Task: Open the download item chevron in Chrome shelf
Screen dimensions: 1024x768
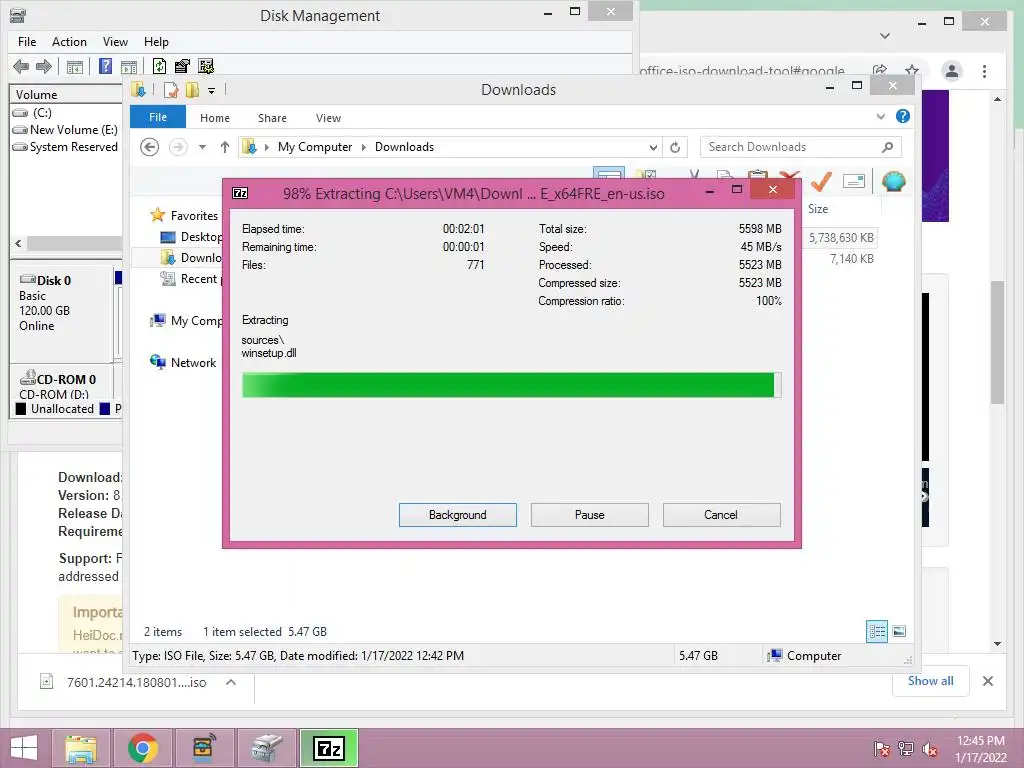Action: 231,682
